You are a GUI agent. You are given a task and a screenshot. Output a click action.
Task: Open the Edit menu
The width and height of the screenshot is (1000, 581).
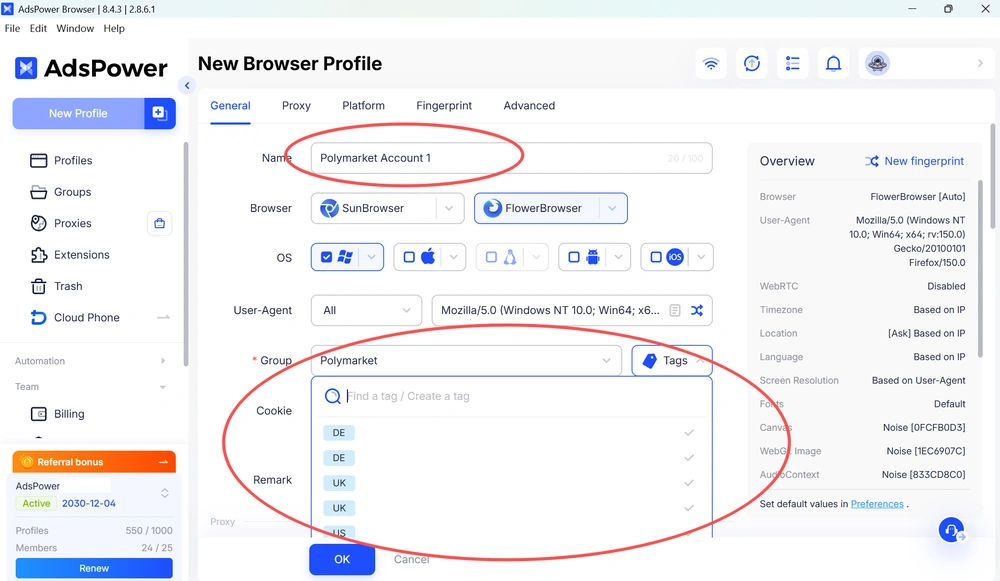pyautogui.click(x=38, y=28)
